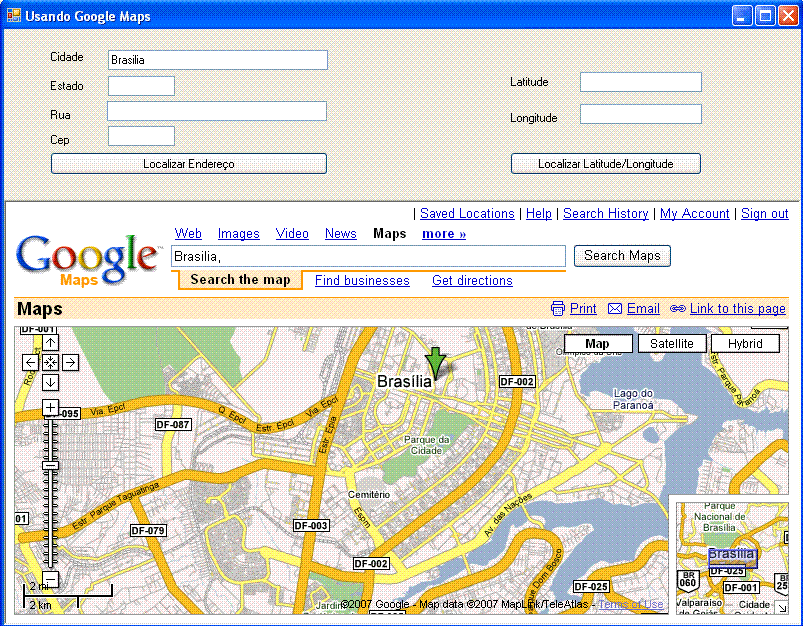
Task: Expand the more » menu
Action: [x=444, y=234]
